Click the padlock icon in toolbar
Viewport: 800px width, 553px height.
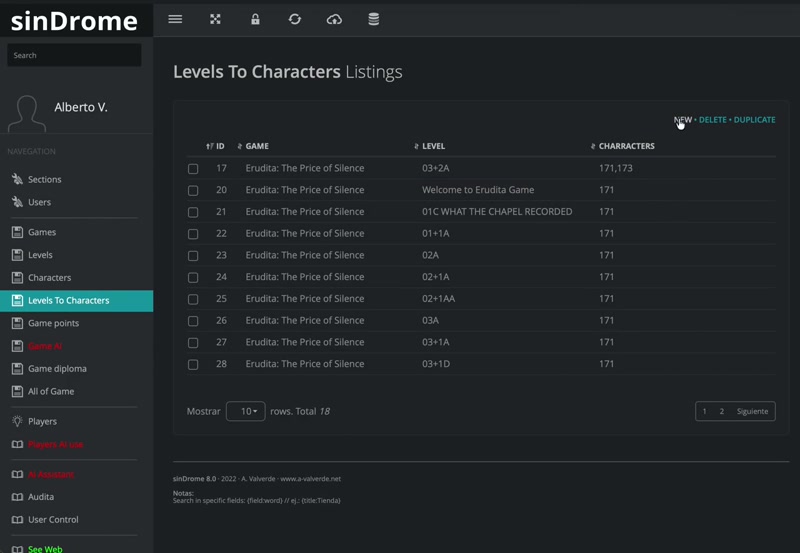pyautogui.click(x=255, y=19)
